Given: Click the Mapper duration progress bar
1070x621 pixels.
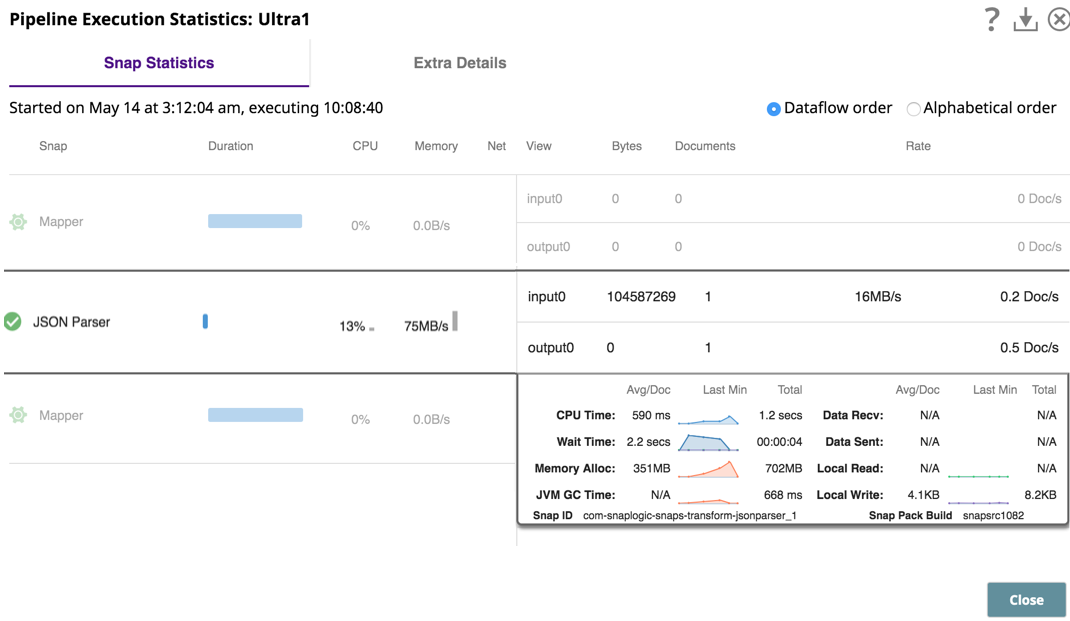Looking at the screenshot, I should pos(255,221).
